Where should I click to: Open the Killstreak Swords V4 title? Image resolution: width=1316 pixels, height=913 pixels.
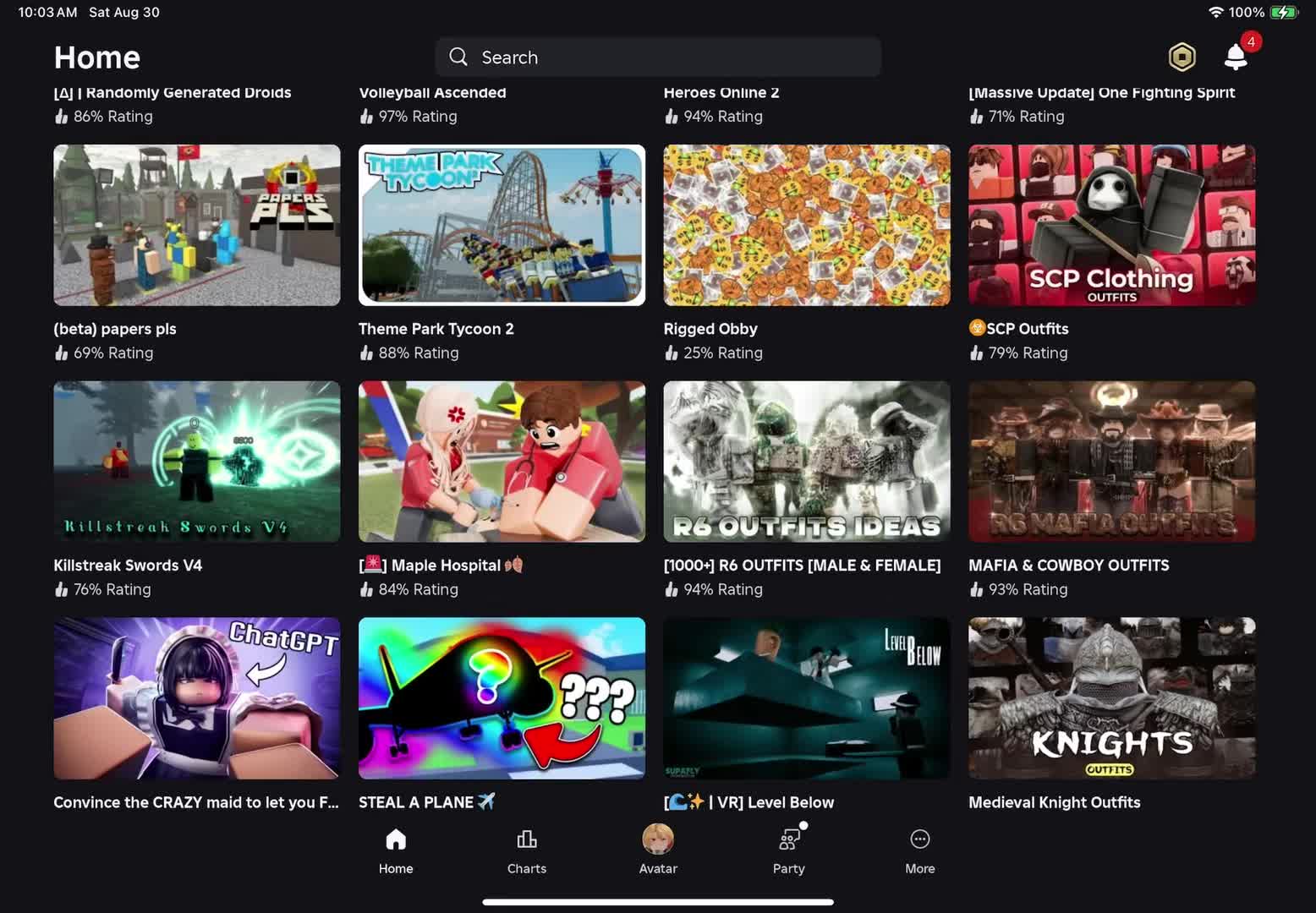(128, 566)
